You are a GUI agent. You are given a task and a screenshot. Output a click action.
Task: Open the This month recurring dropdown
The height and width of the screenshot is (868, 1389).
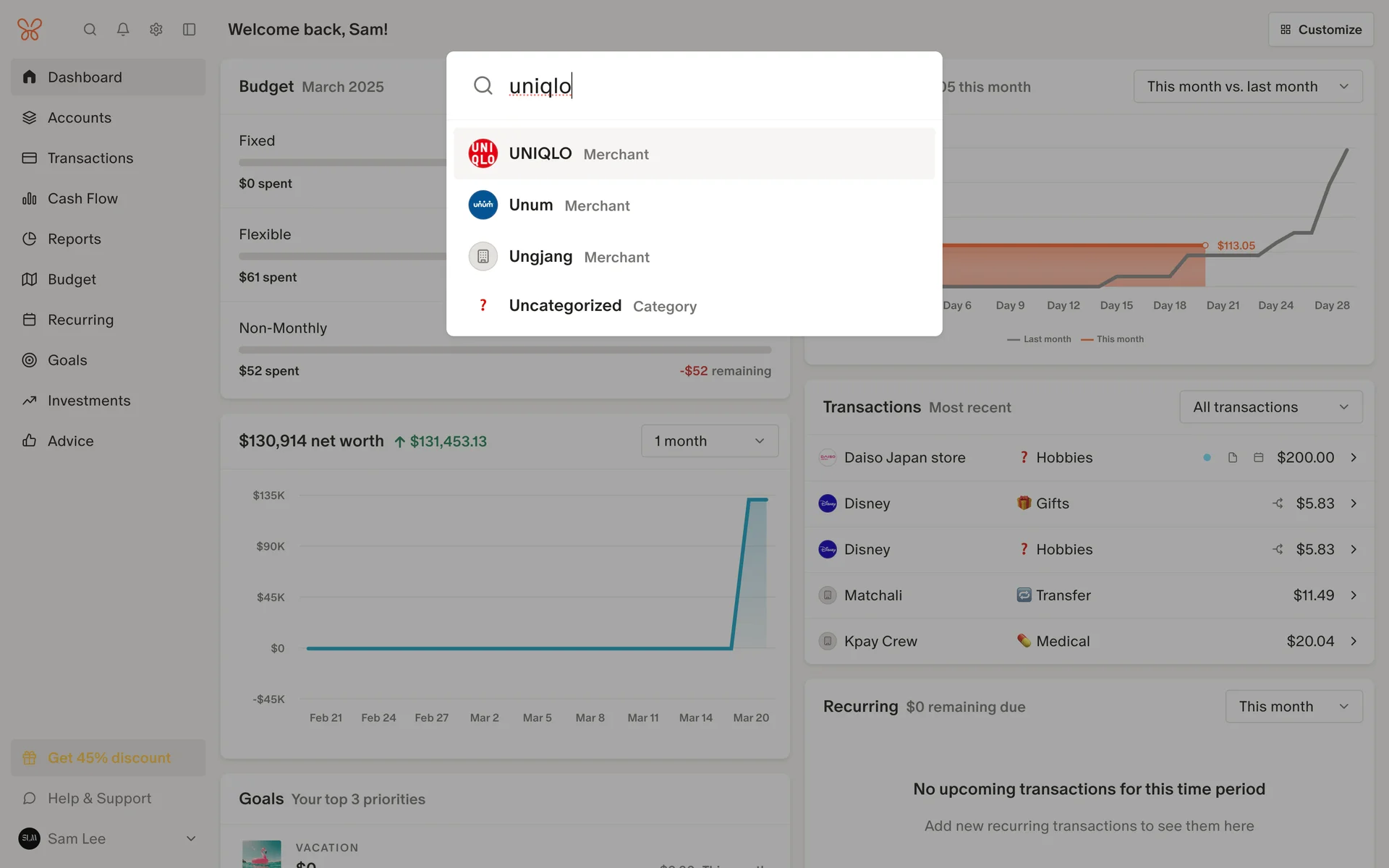[x=1294, y=707]
